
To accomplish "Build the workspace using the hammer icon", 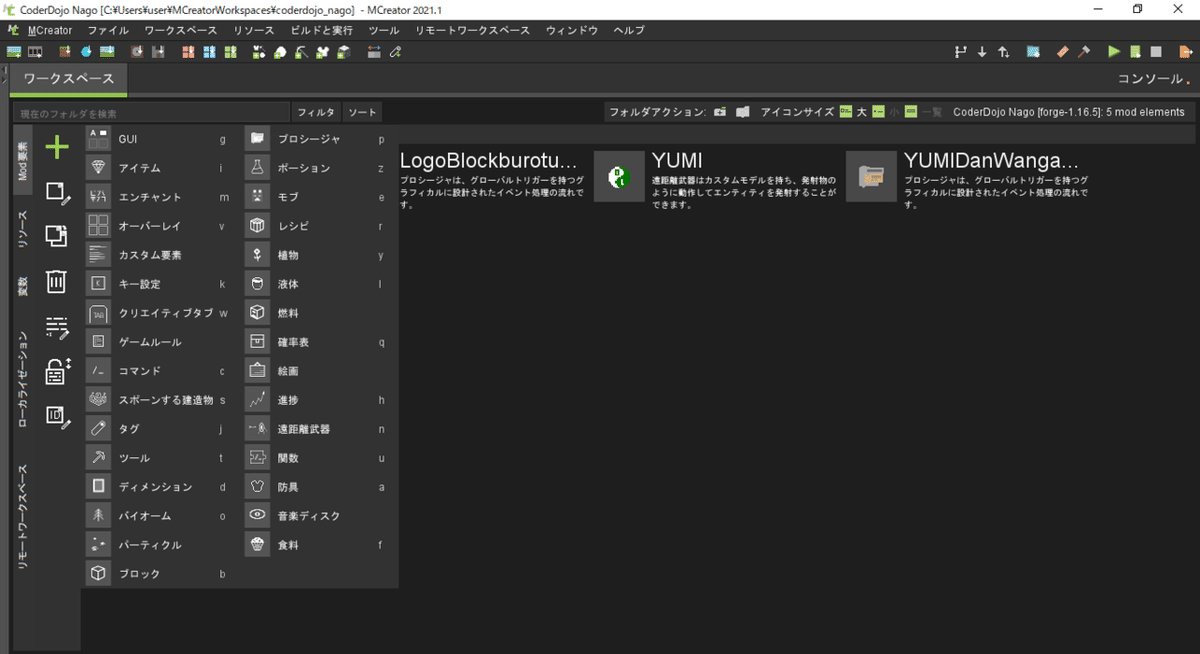I will (x=1085, y=51).
